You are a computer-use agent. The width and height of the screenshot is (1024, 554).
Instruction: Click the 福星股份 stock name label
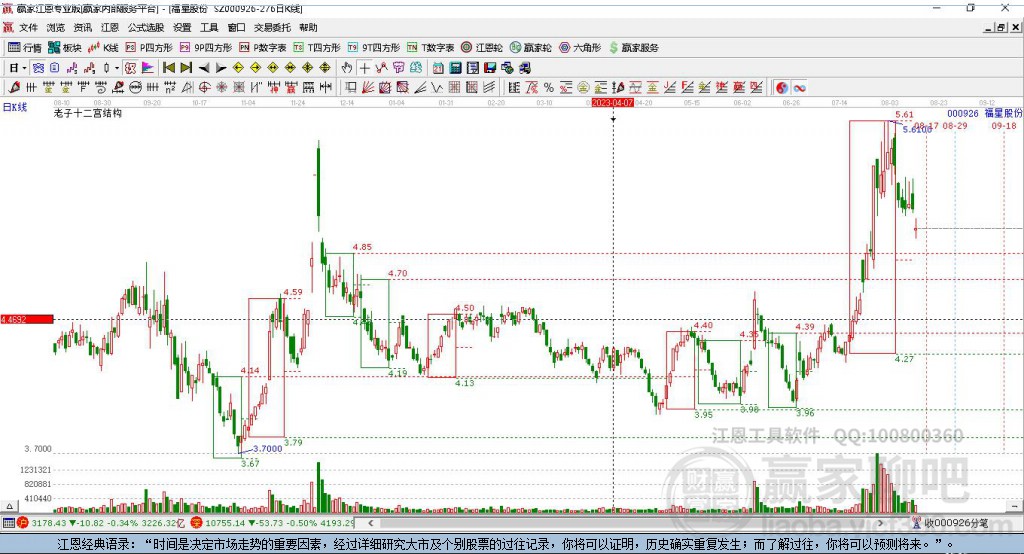click(x=1003, y=113)
